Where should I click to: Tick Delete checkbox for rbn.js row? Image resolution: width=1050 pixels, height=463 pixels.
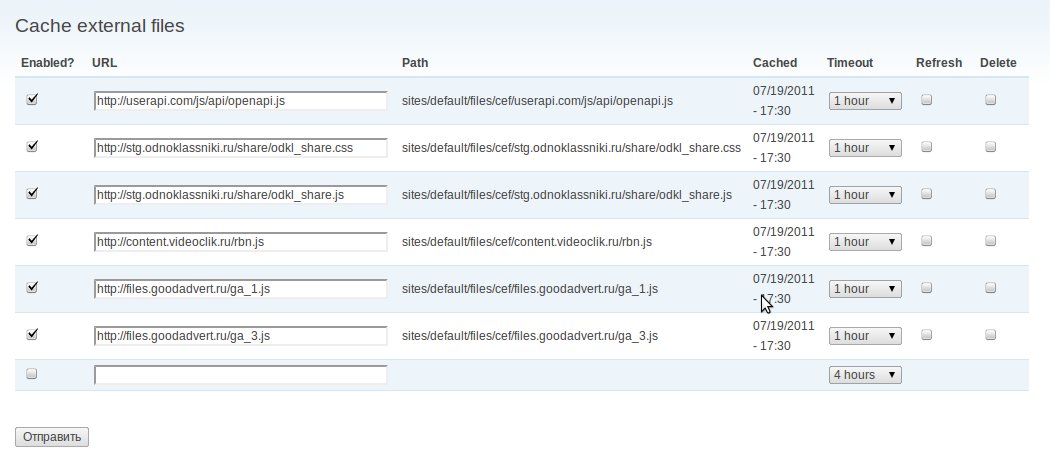(x=990, y=241)
